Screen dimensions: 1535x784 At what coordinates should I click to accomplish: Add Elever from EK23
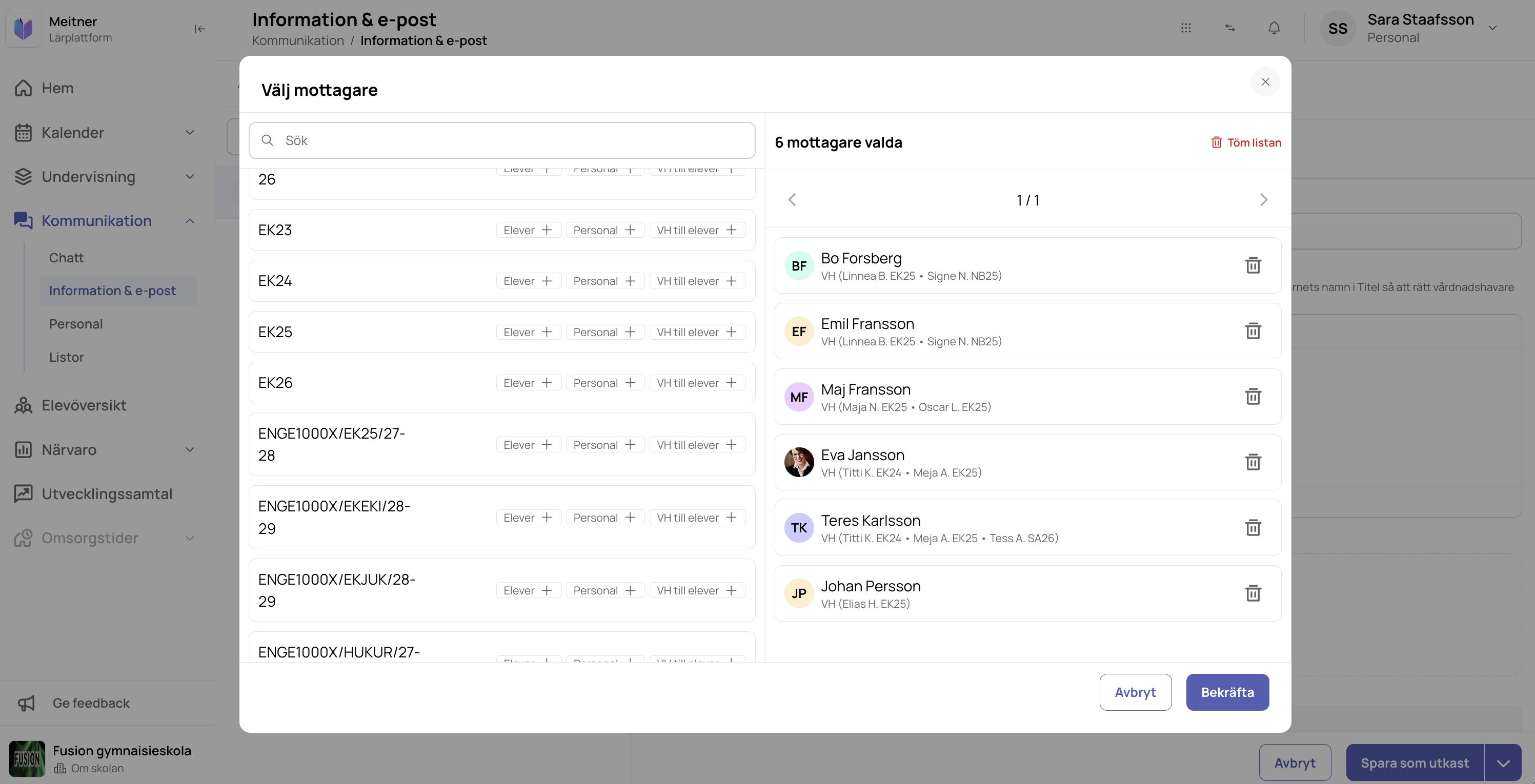(x=529, y=230)
